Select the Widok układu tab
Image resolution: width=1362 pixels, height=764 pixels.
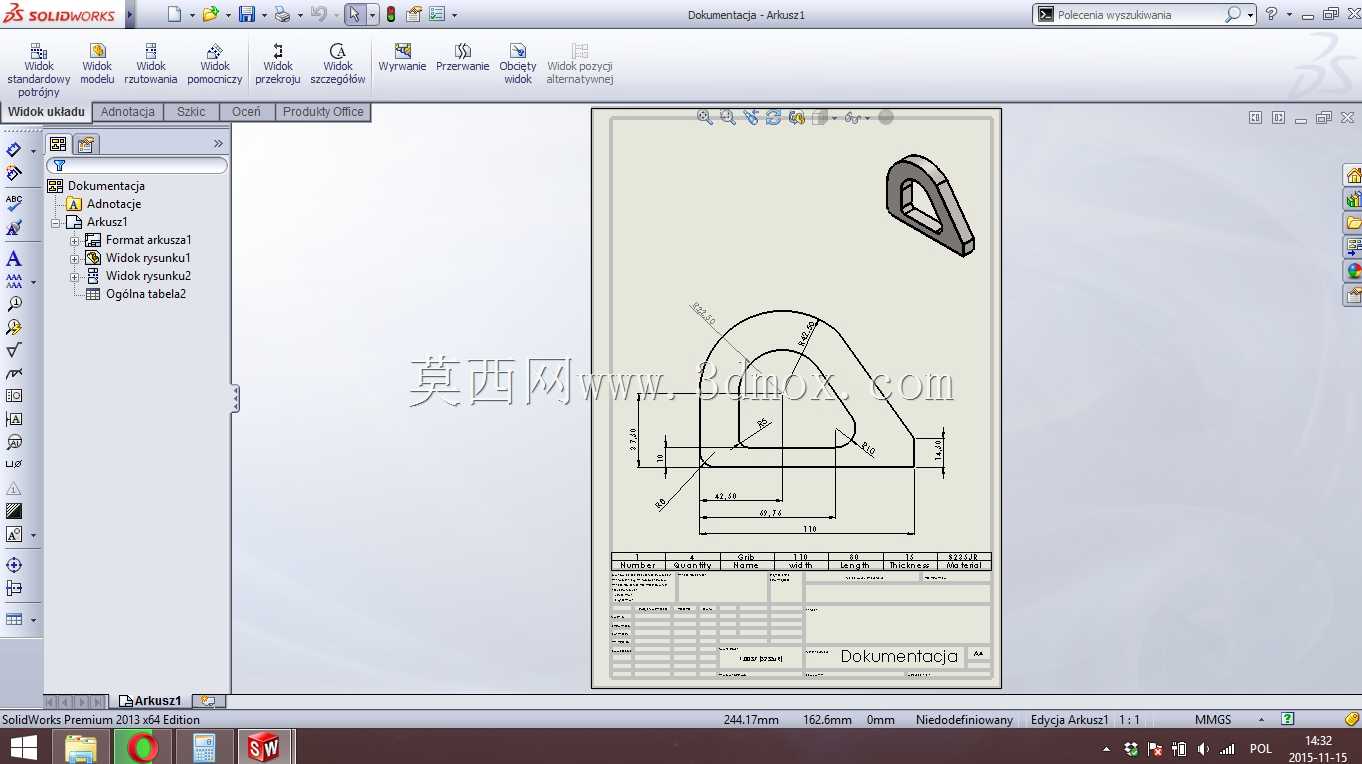point(46,112)
